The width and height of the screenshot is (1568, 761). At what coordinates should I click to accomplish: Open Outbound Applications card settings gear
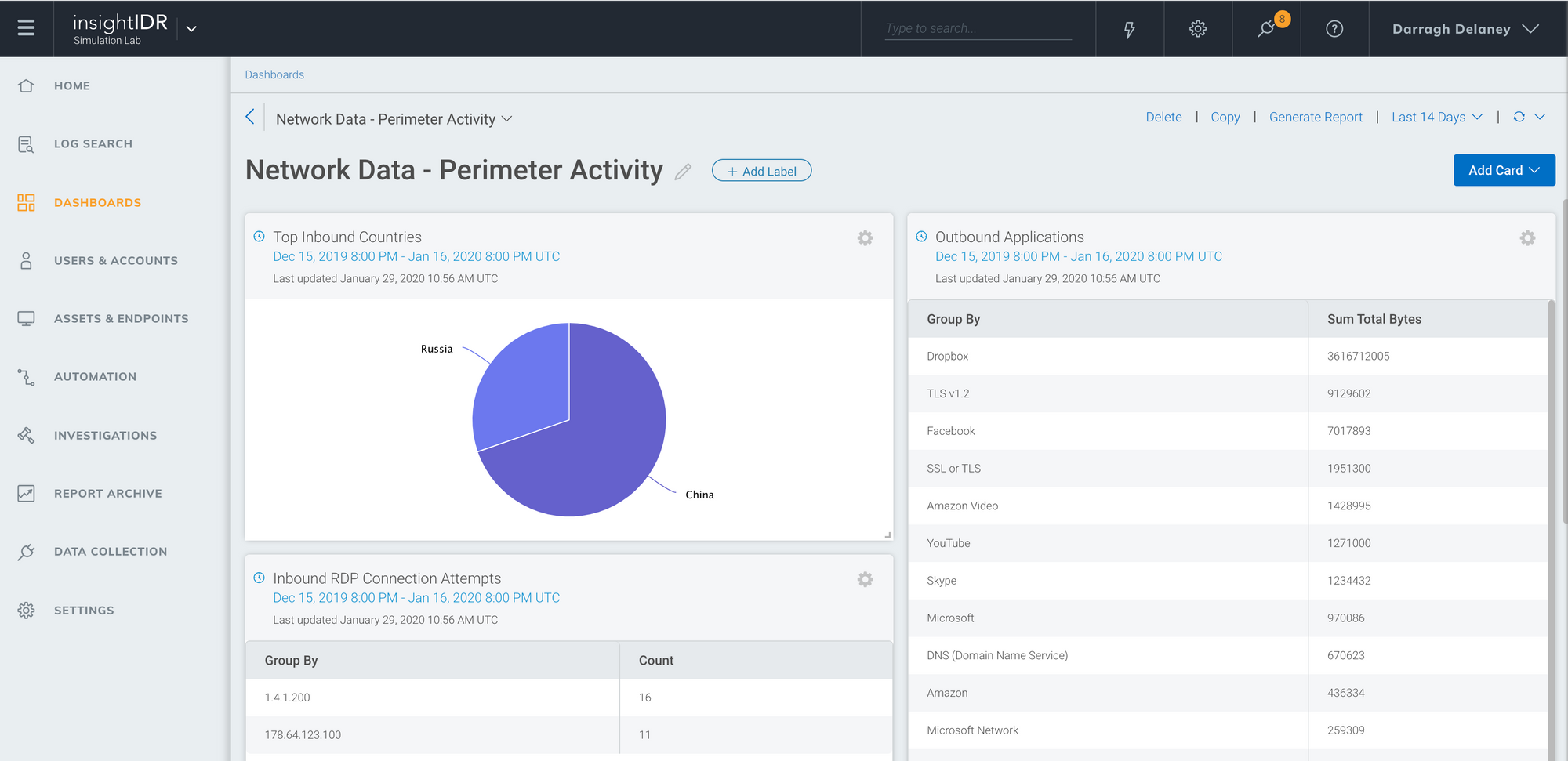click(1527, 238)
